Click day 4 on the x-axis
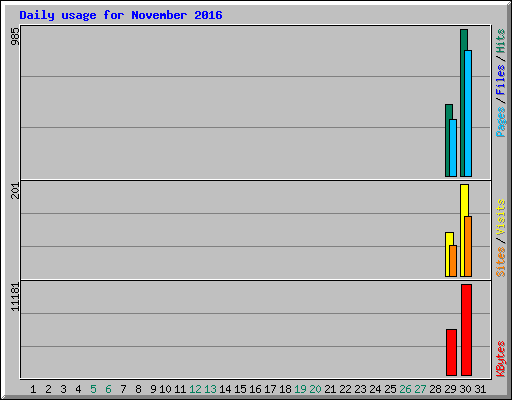512x400 pixels. click(78, 389)
